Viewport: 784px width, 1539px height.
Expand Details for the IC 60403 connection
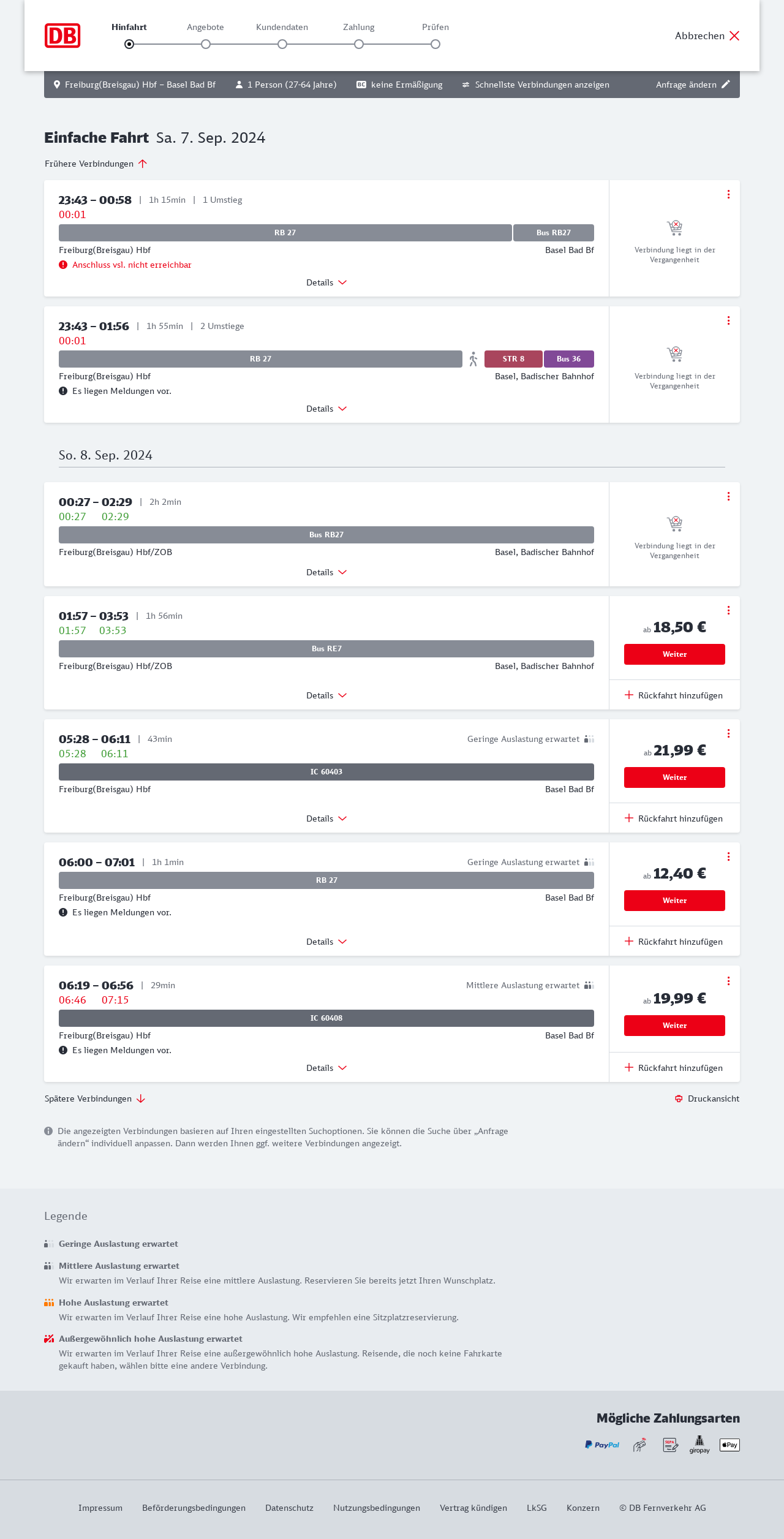326,819
